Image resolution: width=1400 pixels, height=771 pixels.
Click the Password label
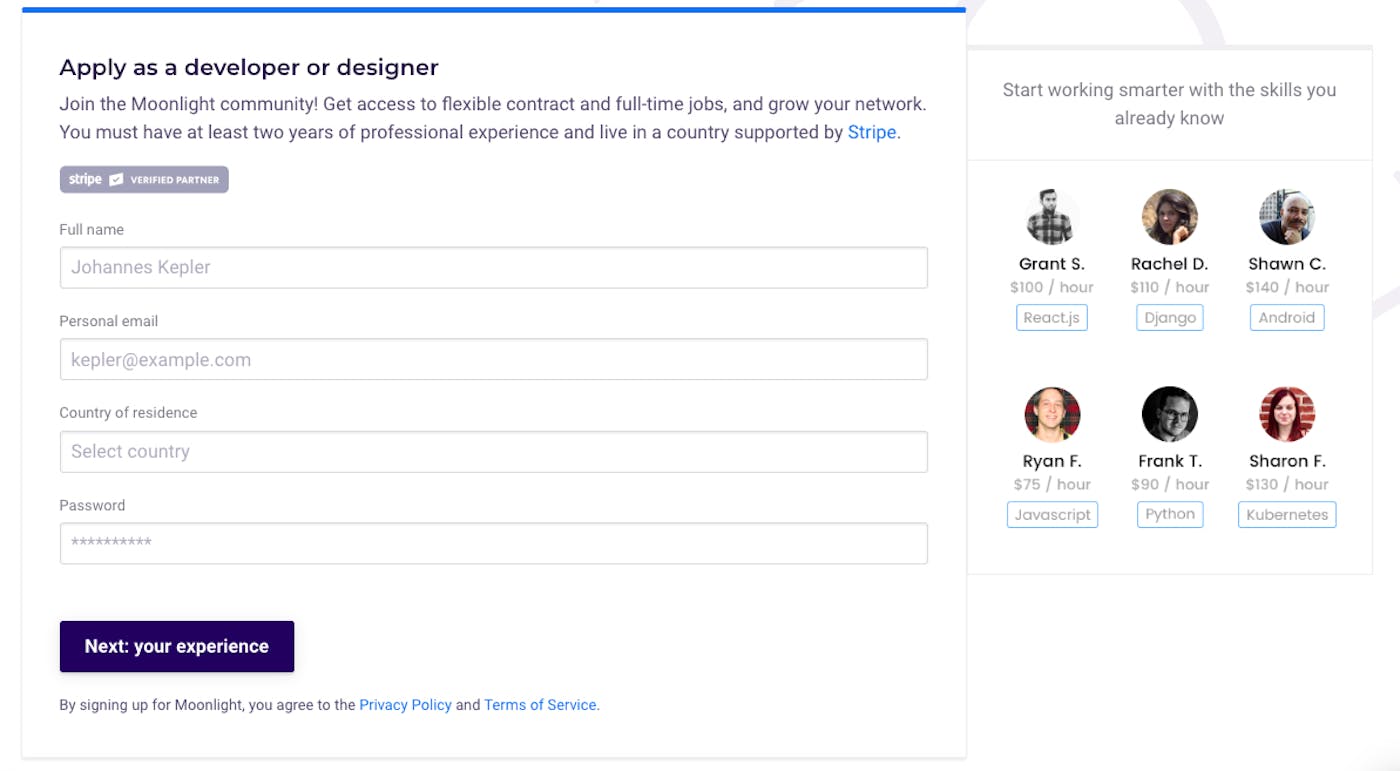[92, 505]
